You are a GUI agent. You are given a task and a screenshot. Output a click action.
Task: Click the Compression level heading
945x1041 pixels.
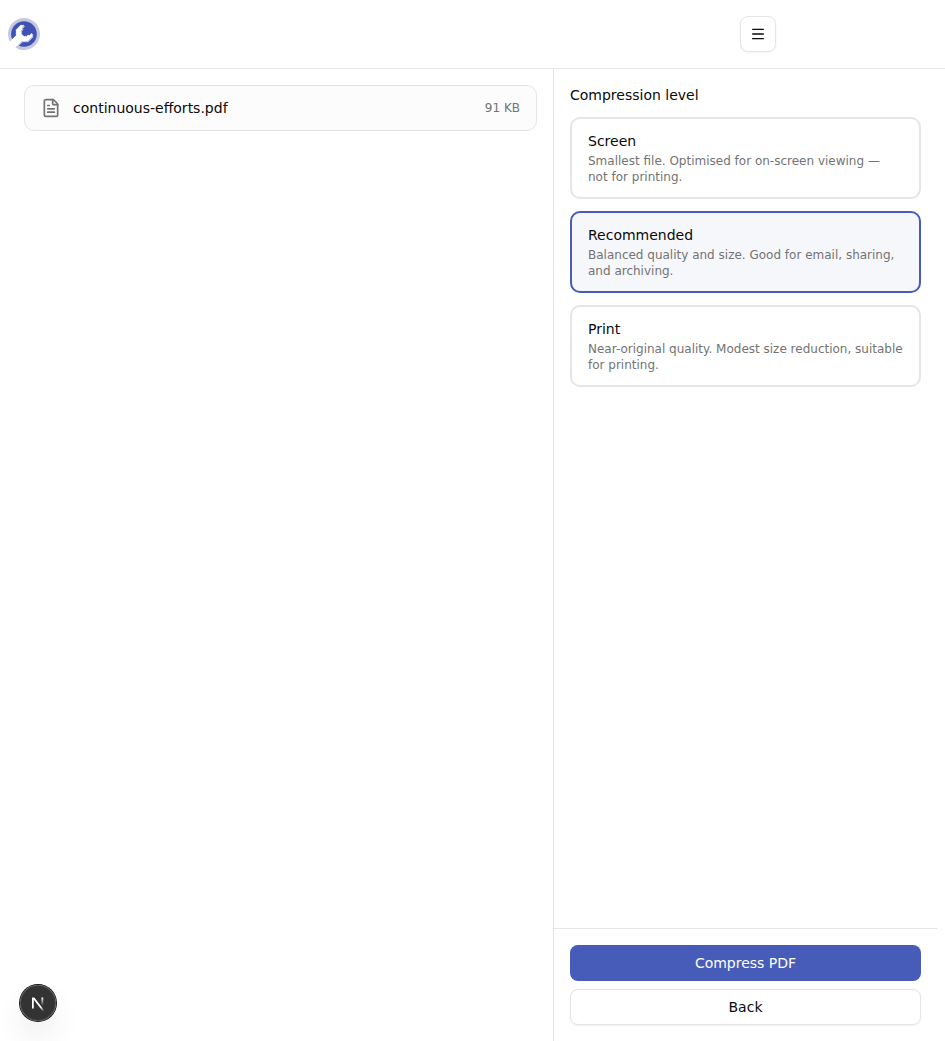pos(634,95)
